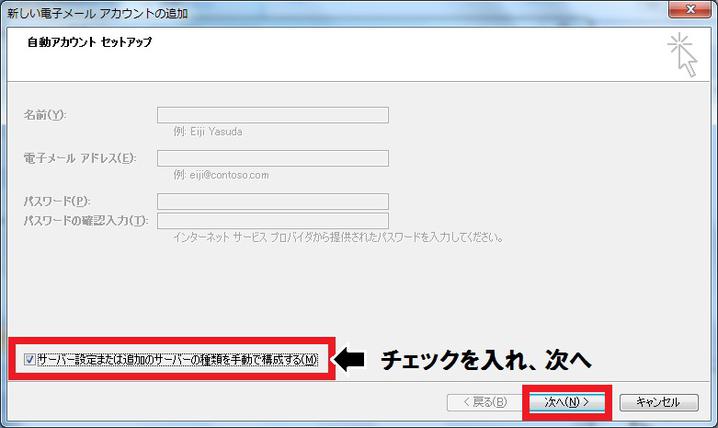Viewport: 718px width, 428px height.
Task: Click the キャンセル button
Action: (x=658, y=402)
